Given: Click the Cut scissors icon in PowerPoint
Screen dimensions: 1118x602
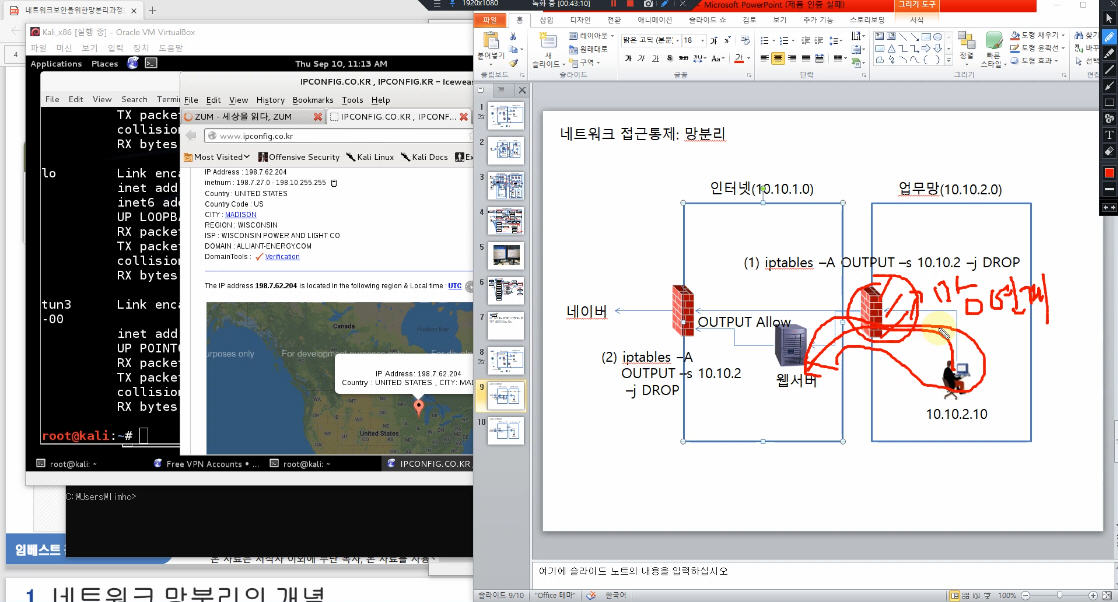Looking at the screenshot, I should coord(513,36).
